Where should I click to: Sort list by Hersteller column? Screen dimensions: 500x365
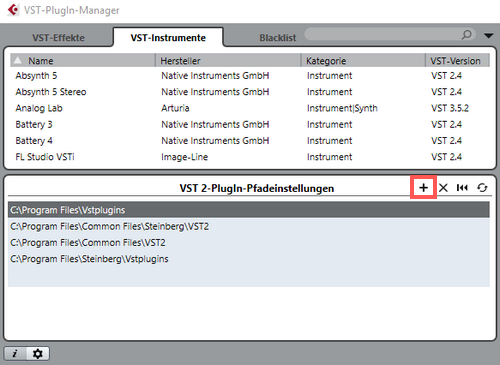(x=228, y=61)
